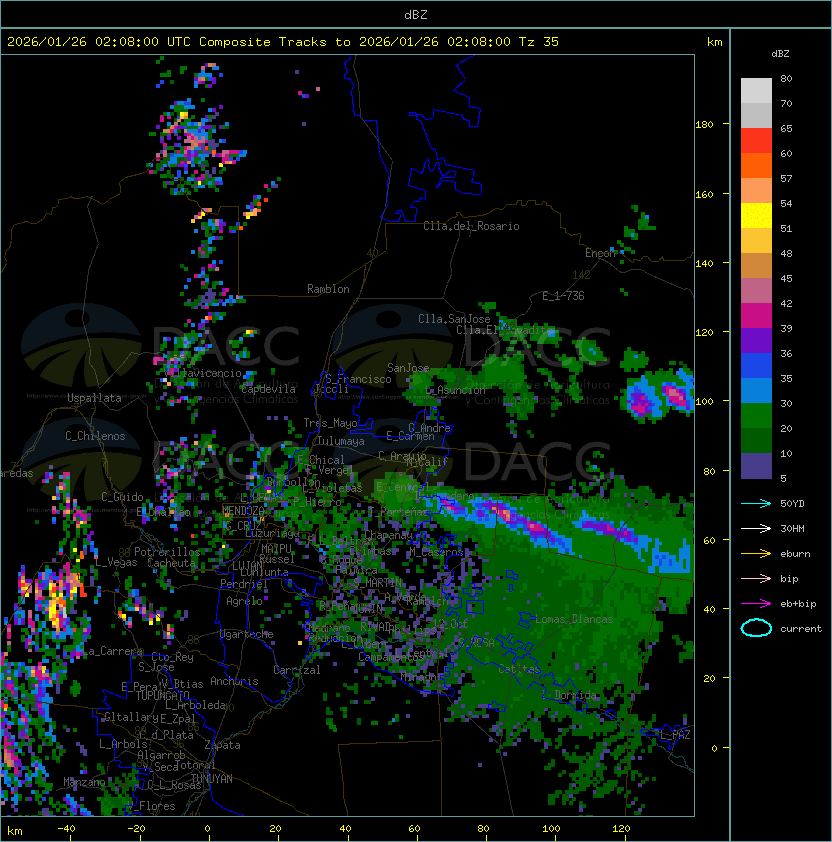Pick the purple dBZ legend swatch
Screen dimensions: 832x842
756,340
